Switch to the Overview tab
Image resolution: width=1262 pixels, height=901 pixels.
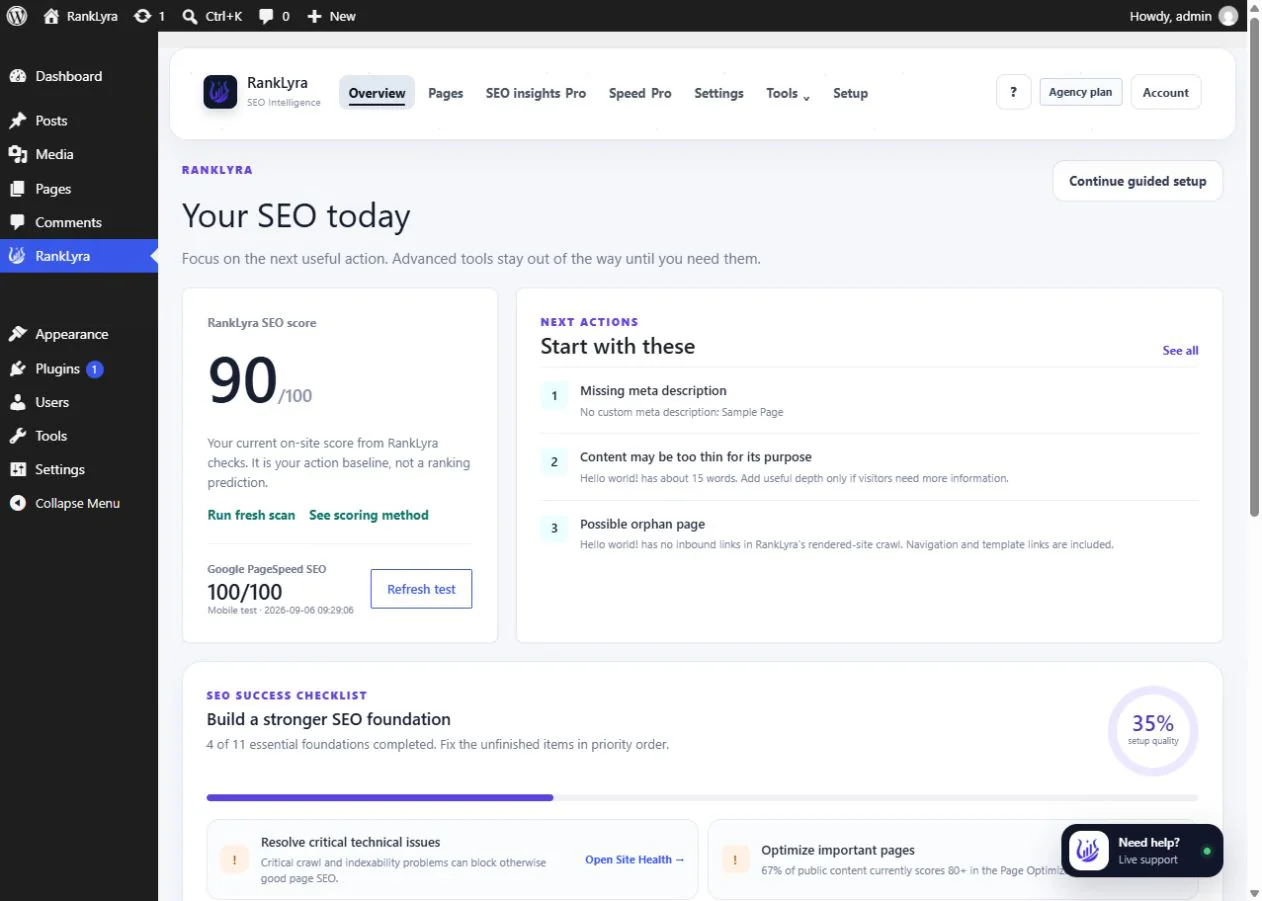pos(377,93)
